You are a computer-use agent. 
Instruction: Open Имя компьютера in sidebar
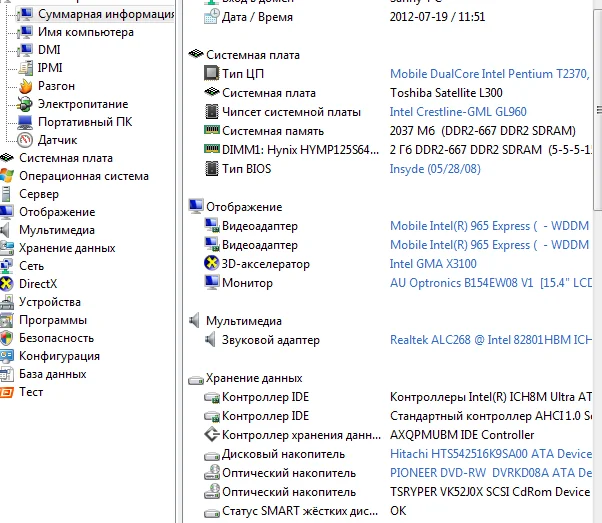[86, 32]
